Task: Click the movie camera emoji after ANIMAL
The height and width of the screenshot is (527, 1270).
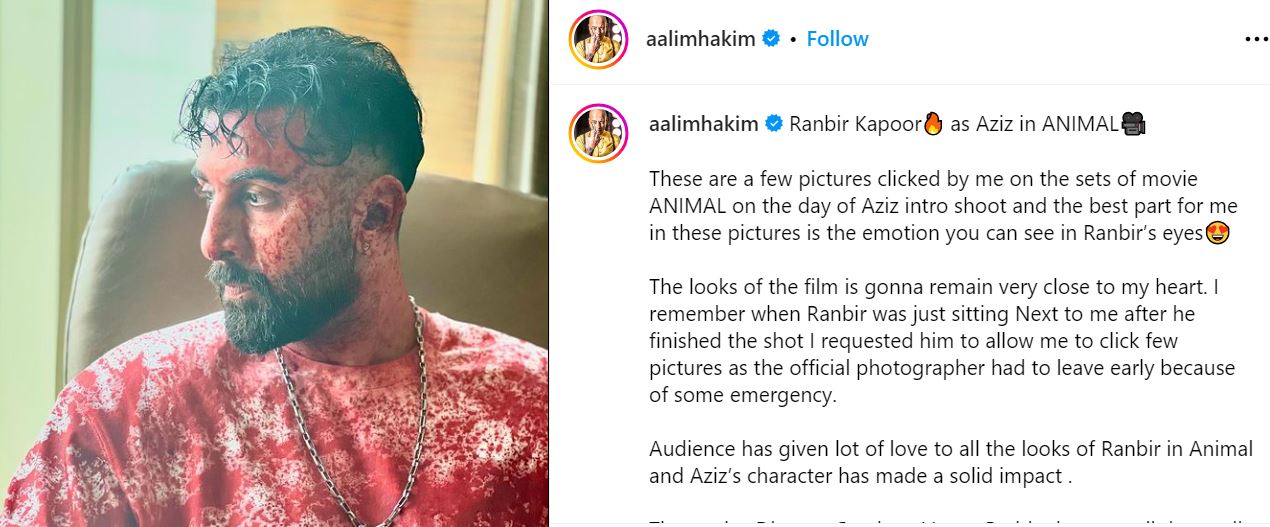Action: [1133, 124]
